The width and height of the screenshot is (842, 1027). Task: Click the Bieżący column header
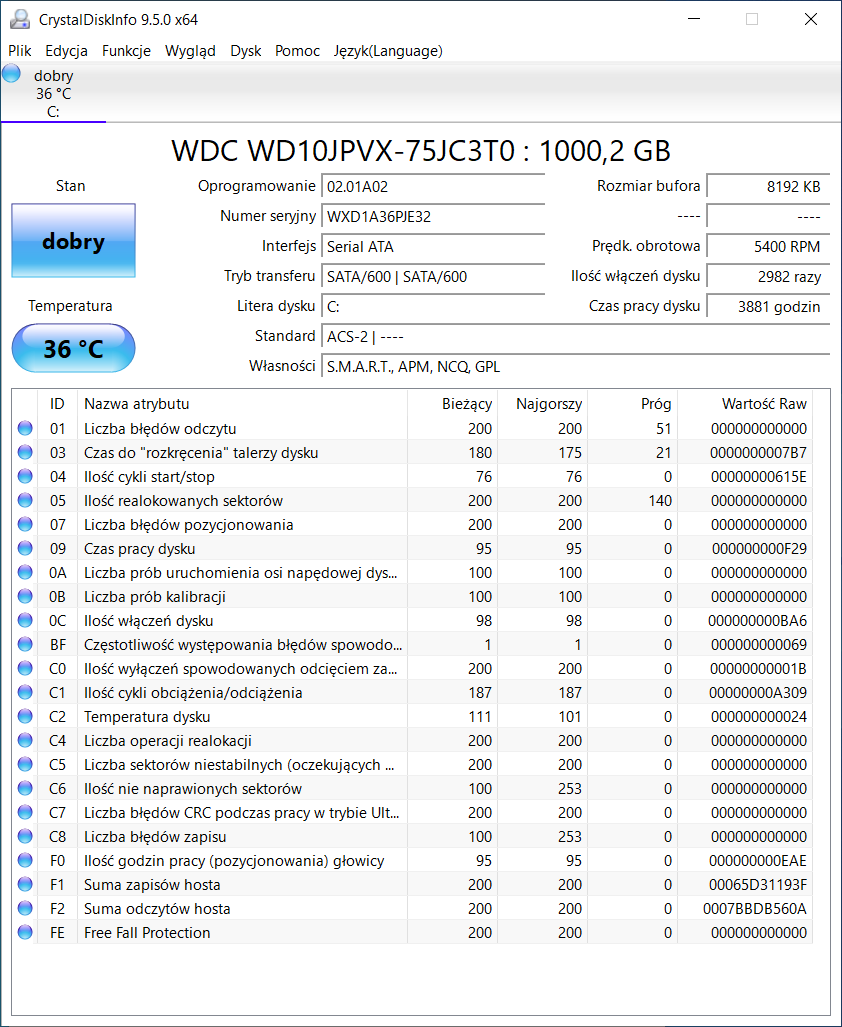453,404
